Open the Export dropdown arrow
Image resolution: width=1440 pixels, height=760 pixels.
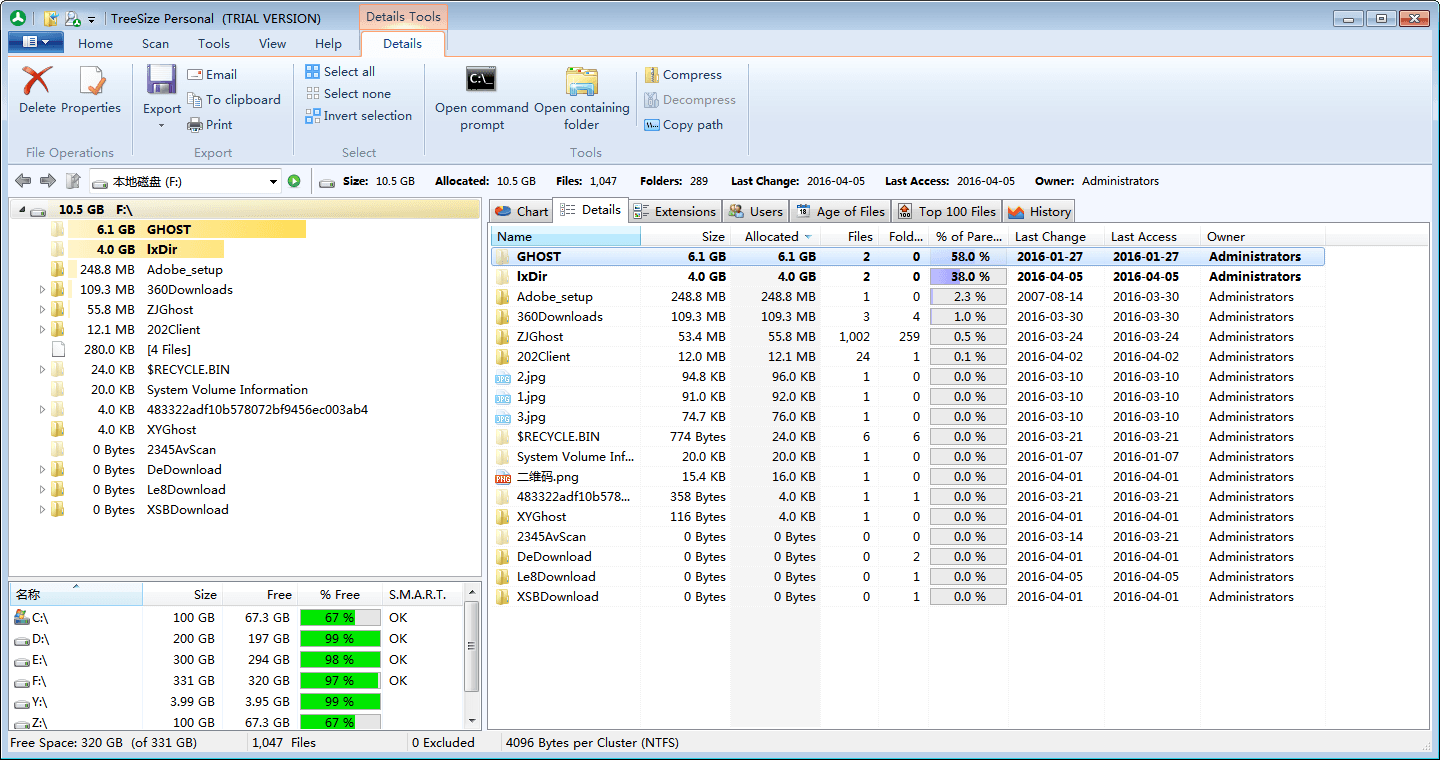click(161, 126)
